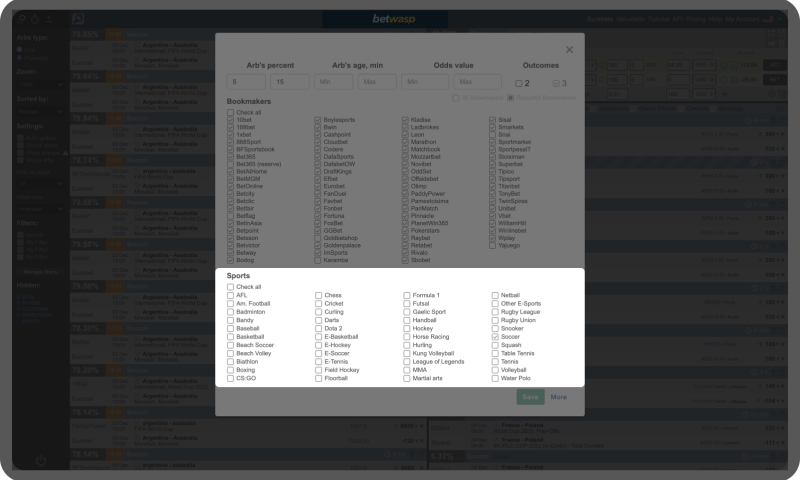This screenshot has height=480, width=800.
Task: Click the Save button in the dialog
Action: point(530,397)
